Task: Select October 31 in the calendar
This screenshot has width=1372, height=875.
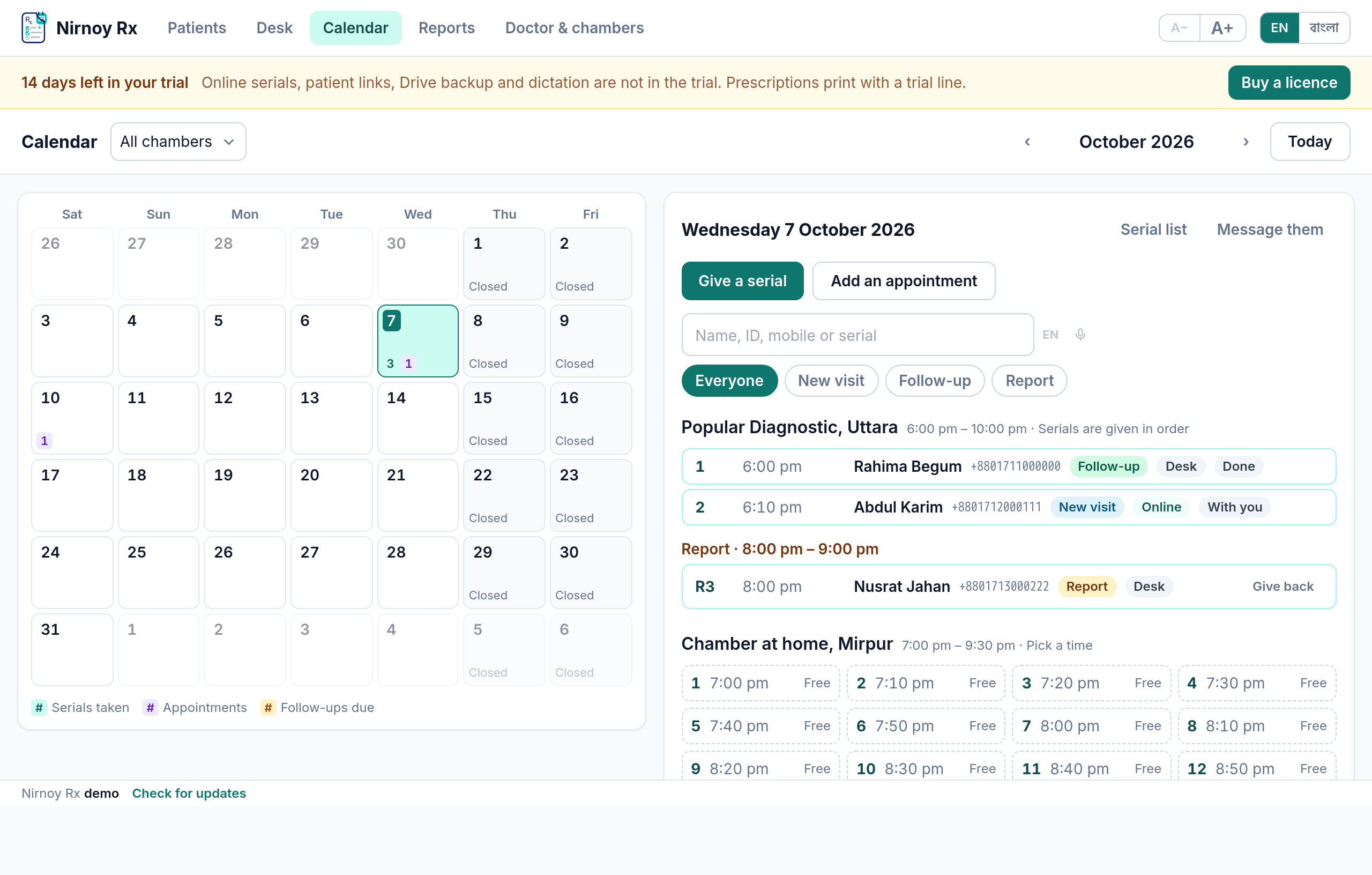Action: click(x=72, y=649)
